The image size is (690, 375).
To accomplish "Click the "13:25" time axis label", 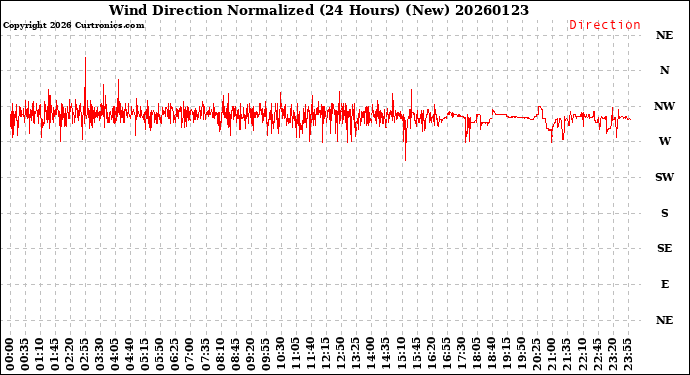I will [356, 355].
